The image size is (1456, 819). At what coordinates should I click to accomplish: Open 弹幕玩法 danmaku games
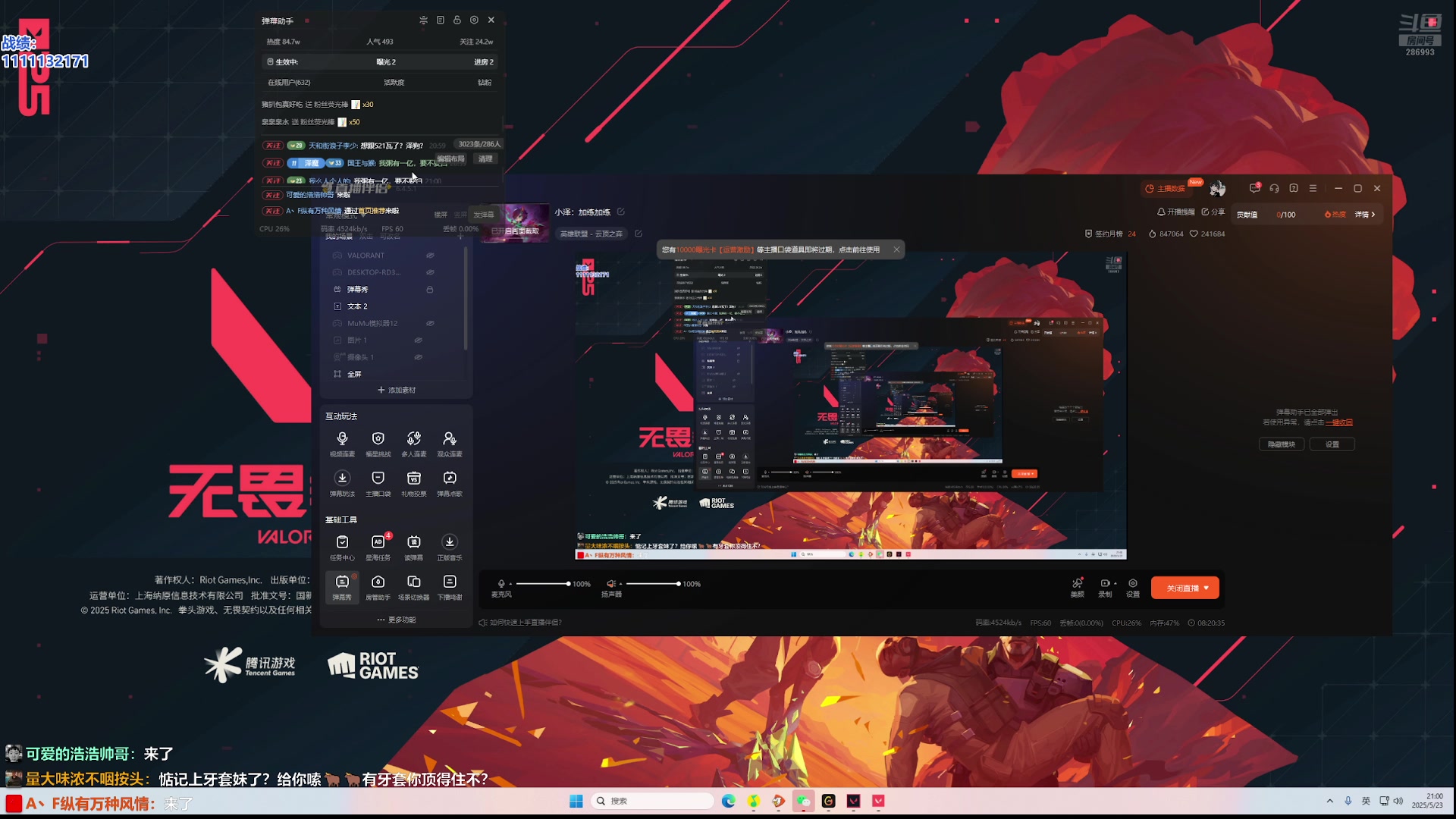click(x=342, y=483)
